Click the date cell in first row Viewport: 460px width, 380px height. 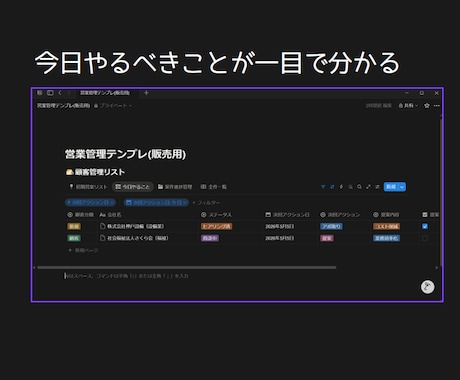pyautogui.click(x=280, y=226)
